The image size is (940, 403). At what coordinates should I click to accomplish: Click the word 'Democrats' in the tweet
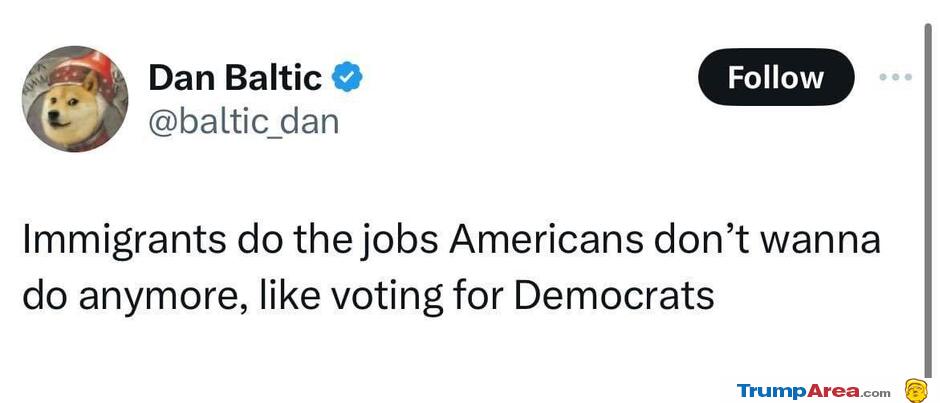pyautogui.click(x=614, y=294)
